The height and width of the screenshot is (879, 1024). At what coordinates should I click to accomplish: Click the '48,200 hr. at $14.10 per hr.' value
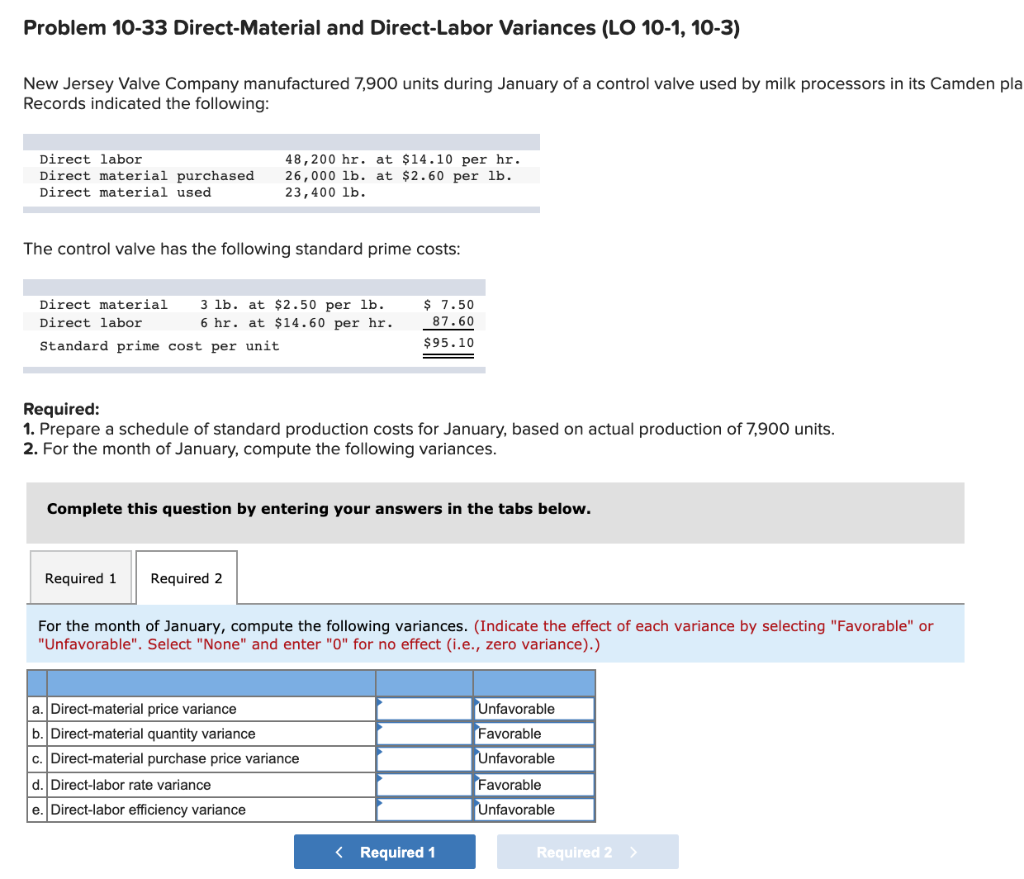click(403, 159)
